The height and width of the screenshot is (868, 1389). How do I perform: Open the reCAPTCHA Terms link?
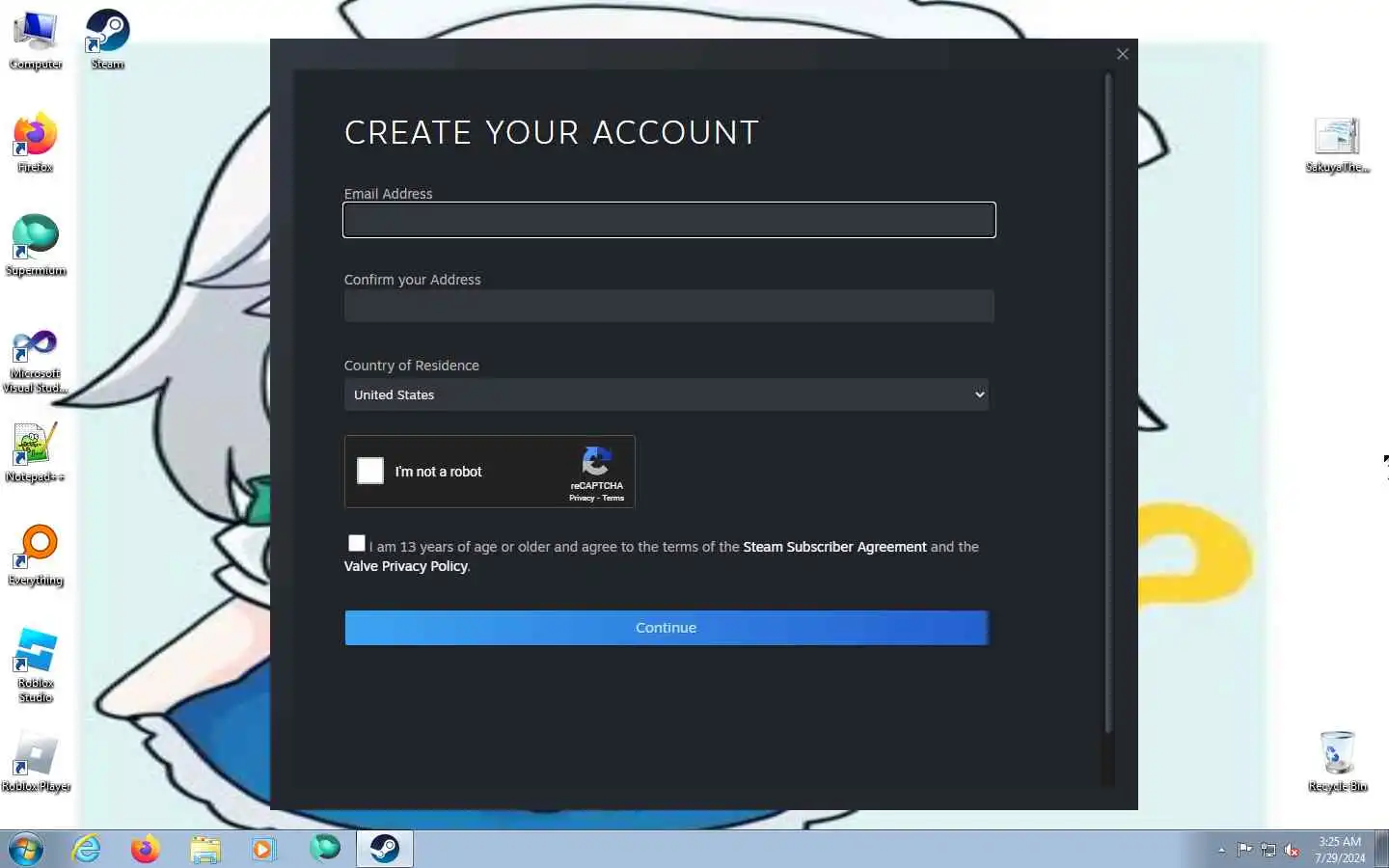click(613, 498)
